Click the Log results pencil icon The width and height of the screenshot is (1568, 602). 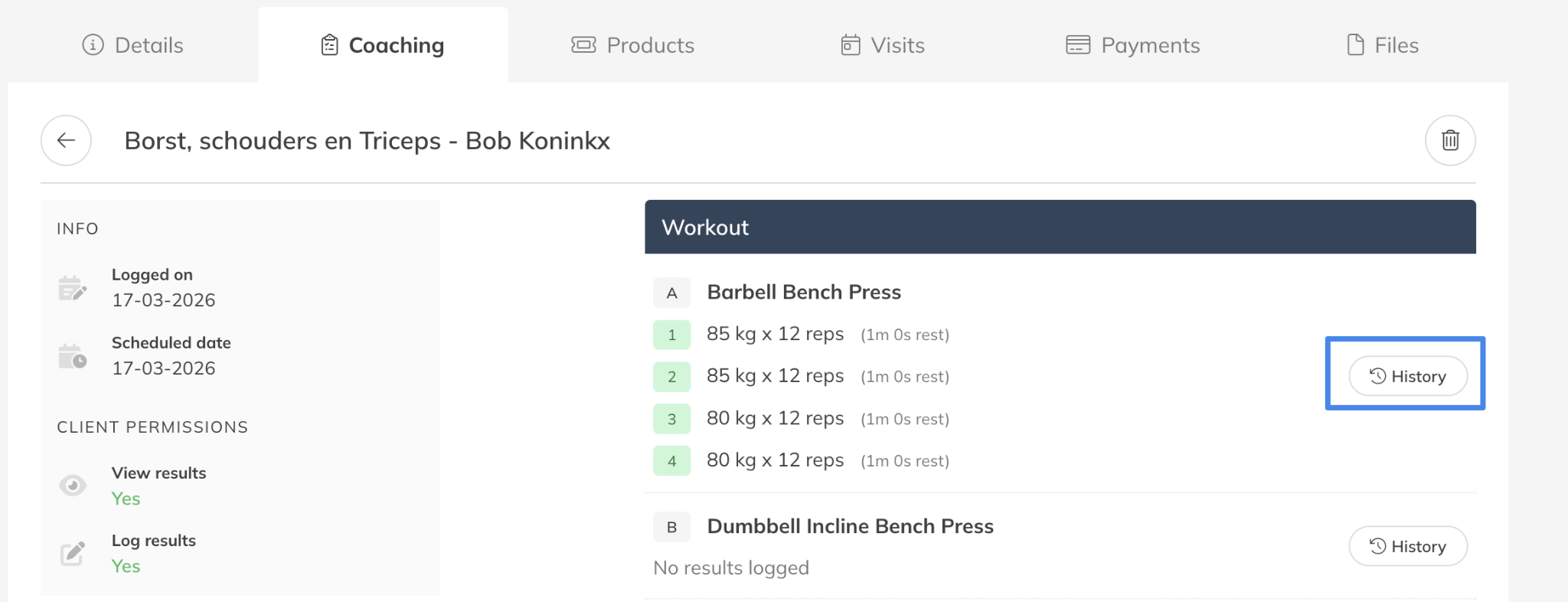pyautogui.click(x=72, y=553)
